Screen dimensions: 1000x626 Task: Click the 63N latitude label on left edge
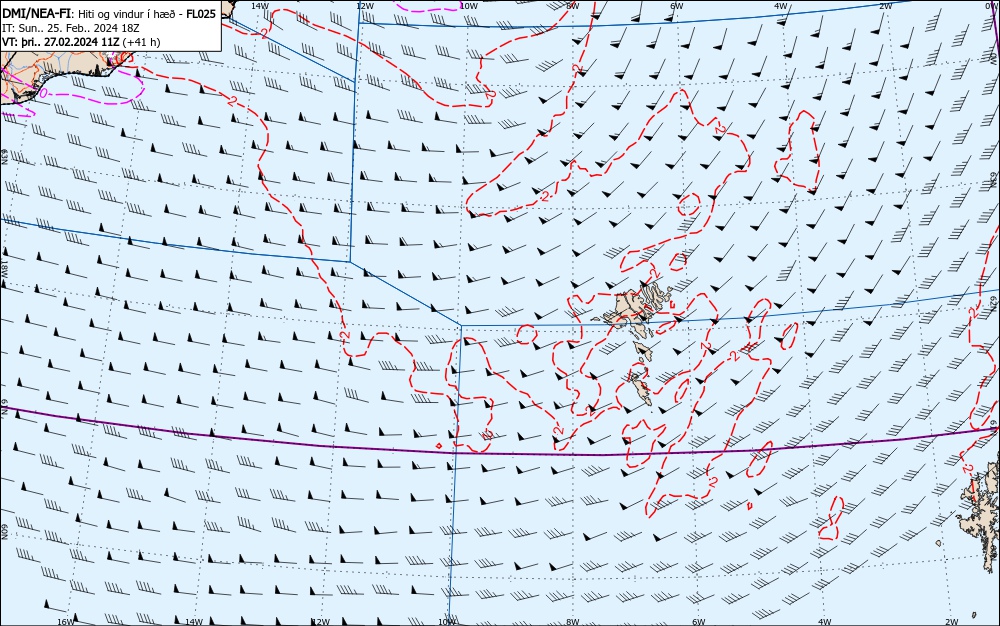click(x=4, y=157)
